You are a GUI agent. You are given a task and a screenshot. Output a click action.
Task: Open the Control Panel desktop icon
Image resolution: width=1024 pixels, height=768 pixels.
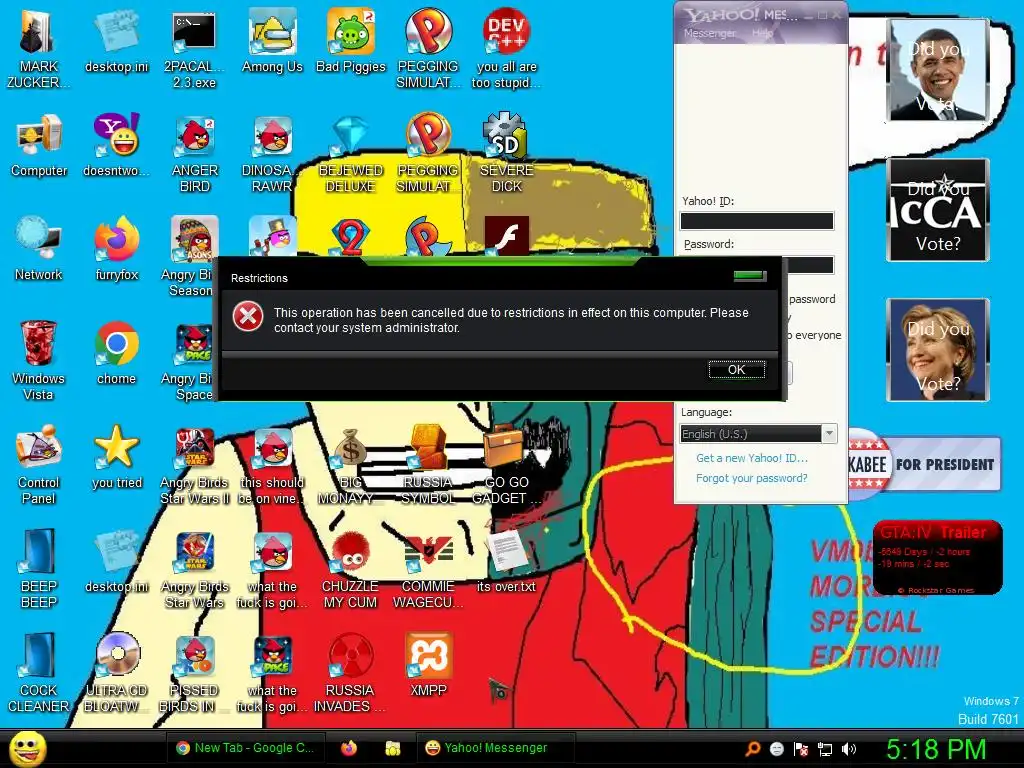38,464
